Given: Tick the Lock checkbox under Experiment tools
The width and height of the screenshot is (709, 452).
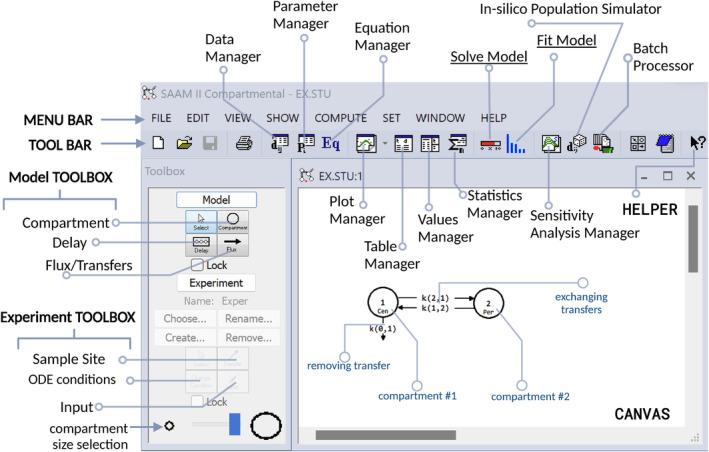Looking at the screenshot, I should click(x=199, y=401).
